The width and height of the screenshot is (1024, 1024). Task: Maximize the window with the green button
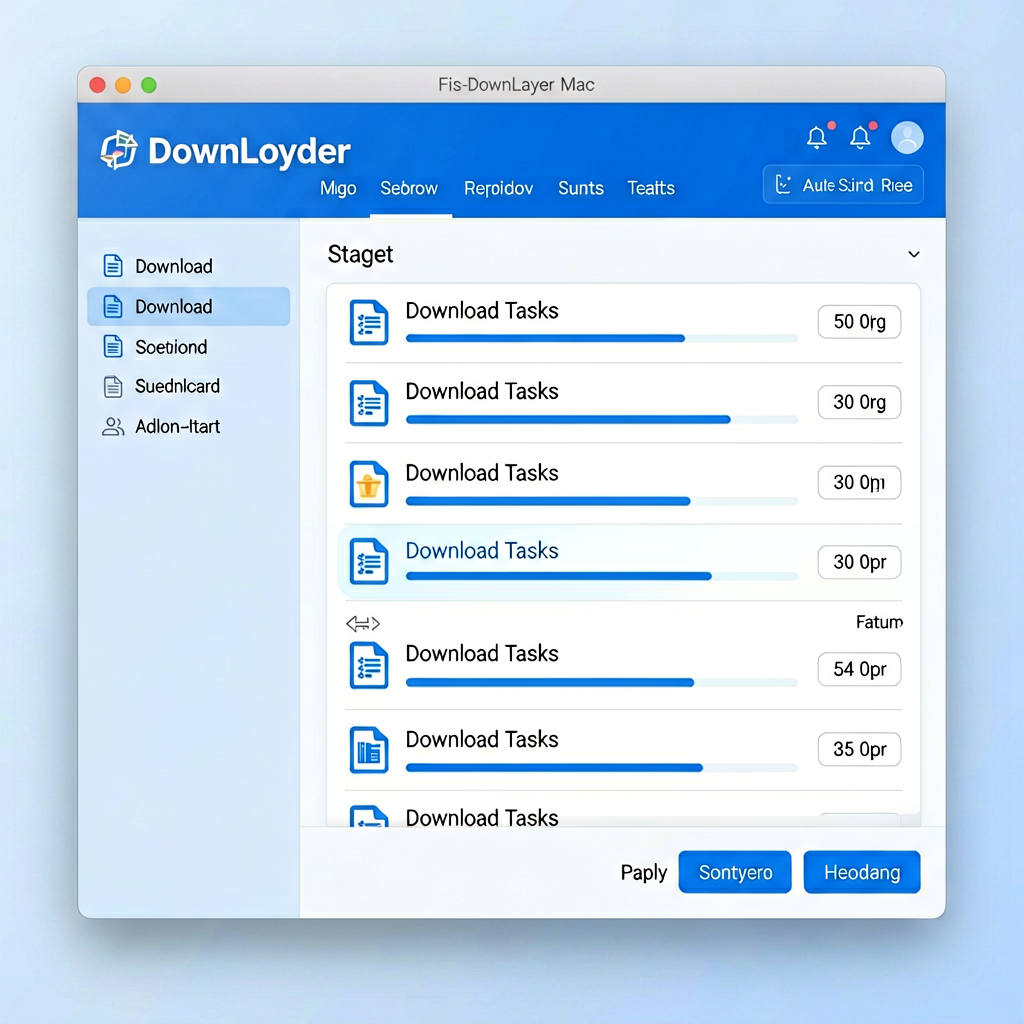pos(149,85)
